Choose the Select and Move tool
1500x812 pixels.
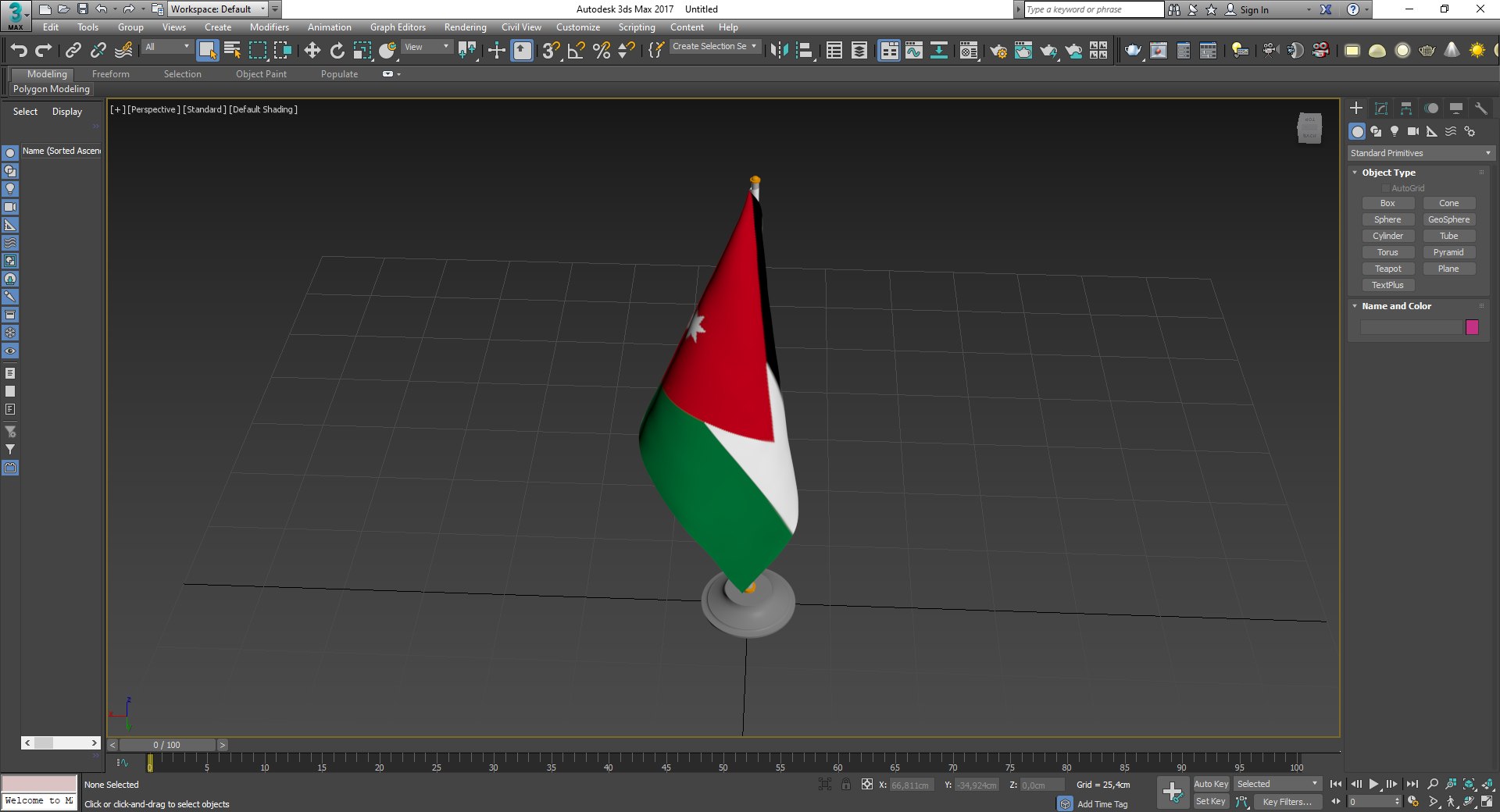click(312, 51)
